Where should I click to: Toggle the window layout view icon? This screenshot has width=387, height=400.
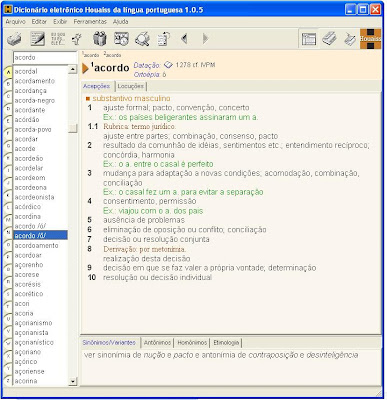pos(309,39)
